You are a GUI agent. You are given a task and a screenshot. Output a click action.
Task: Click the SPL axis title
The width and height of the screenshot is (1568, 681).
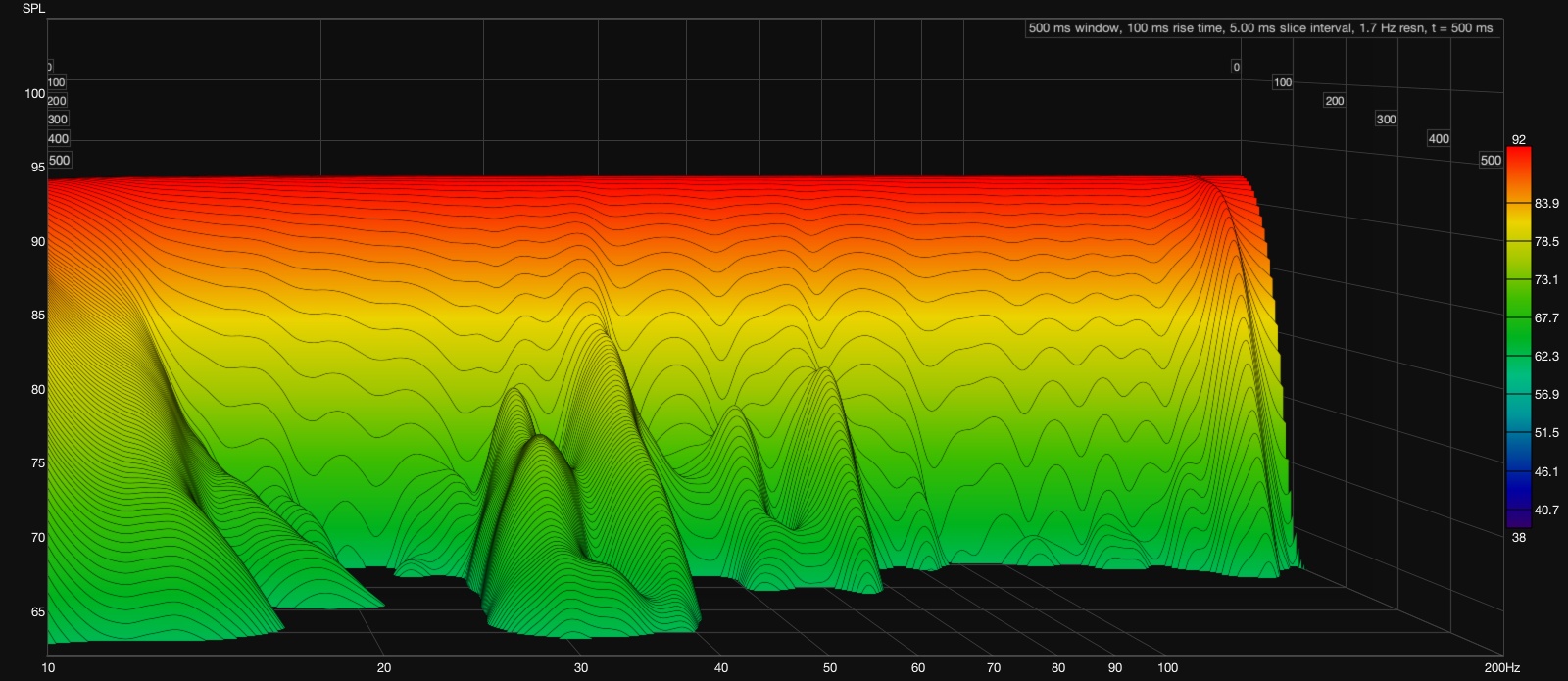click(x=33, y=9)
